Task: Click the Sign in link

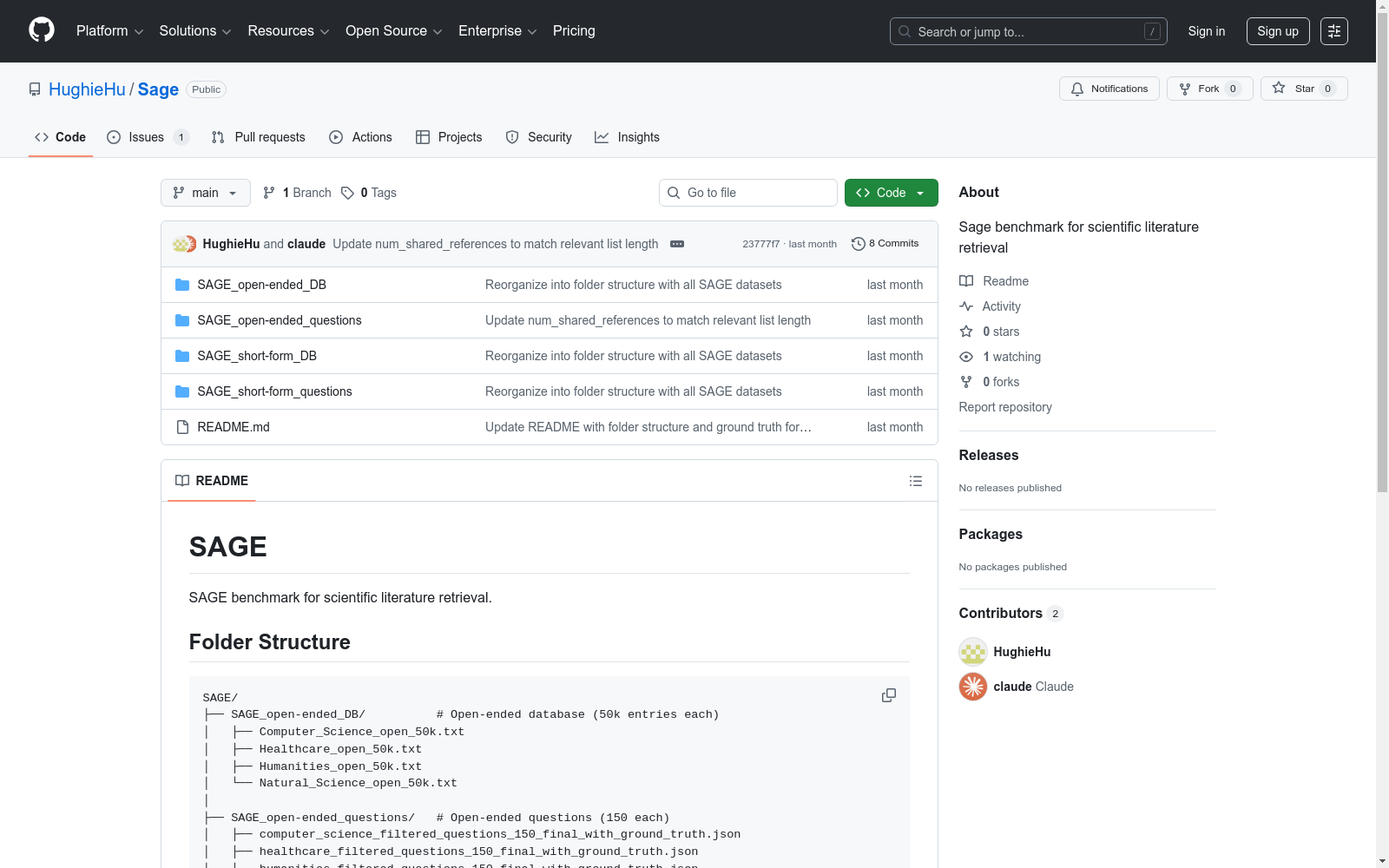Action: click(1207, 31)
